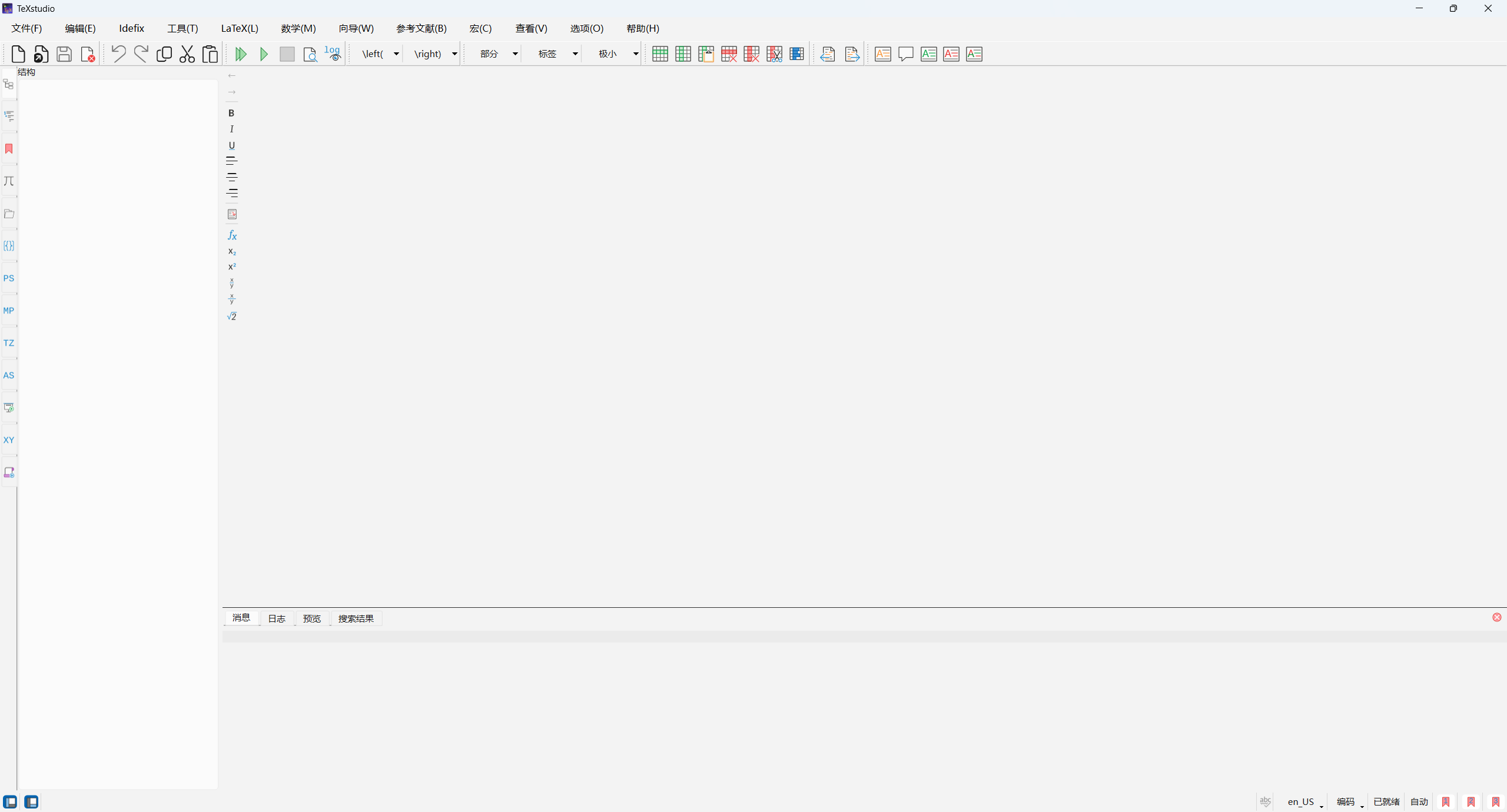Viewport: 1507px width, 812px height.
Task: Click the 帮助(H) menu
Action: pos(643,28)
